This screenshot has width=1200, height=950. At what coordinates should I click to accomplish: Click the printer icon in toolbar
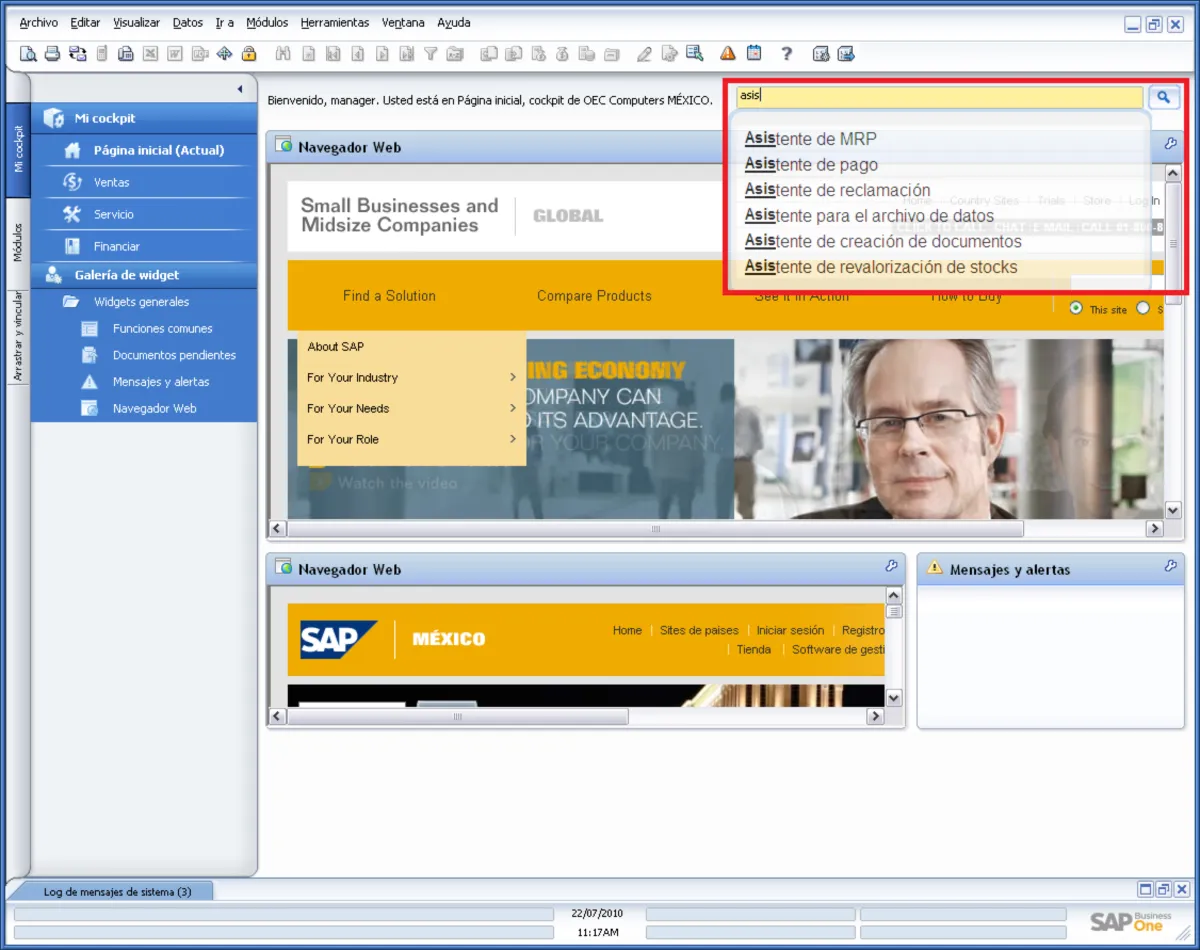[x=52, y=54]
